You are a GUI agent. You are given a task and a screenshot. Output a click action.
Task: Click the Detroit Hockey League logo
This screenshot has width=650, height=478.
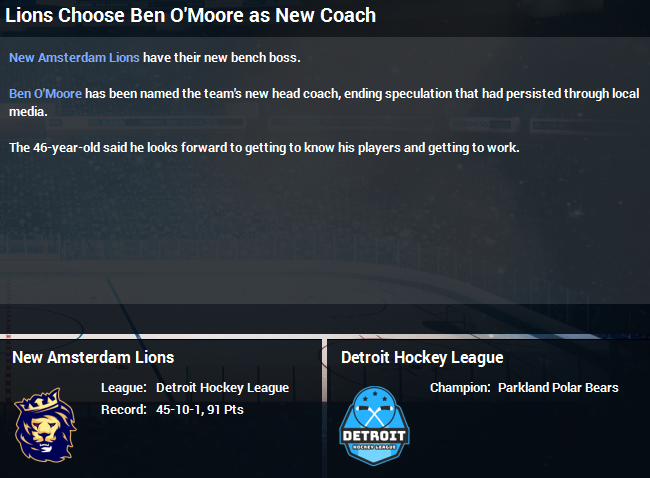pyautogui.click(x=374, y=426)
